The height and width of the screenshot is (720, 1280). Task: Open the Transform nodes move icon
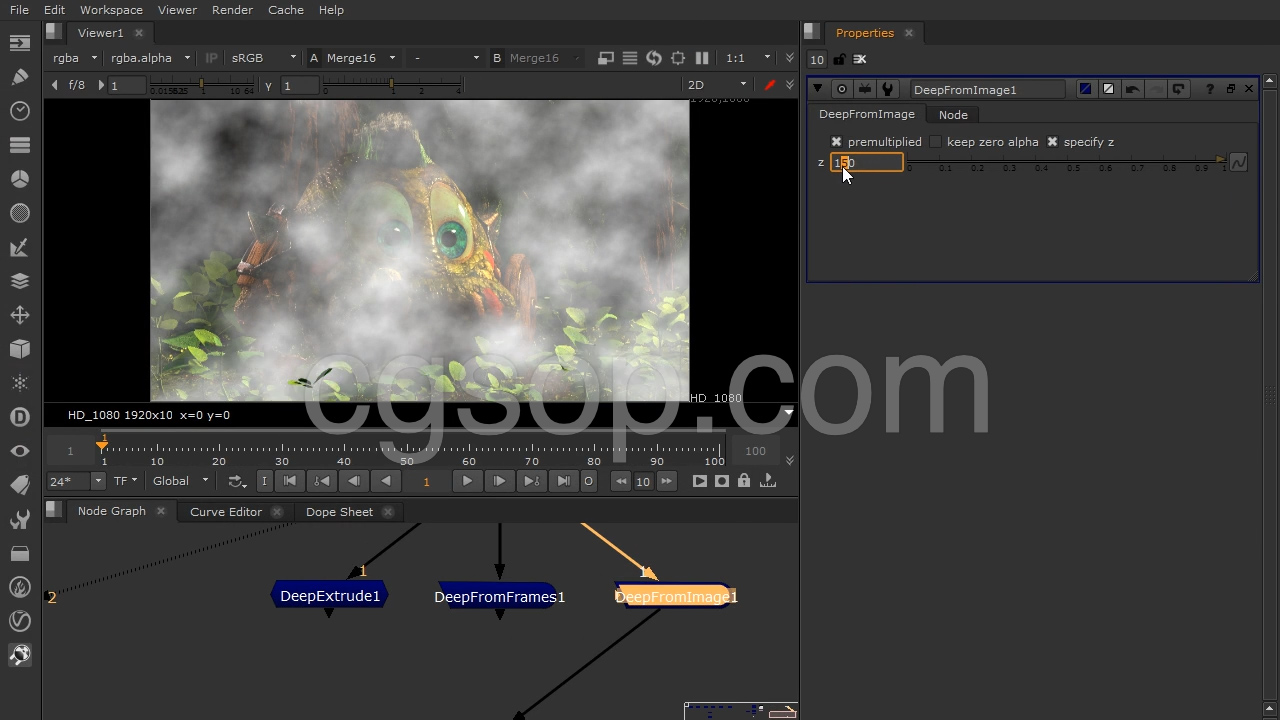tap(20, 315)
